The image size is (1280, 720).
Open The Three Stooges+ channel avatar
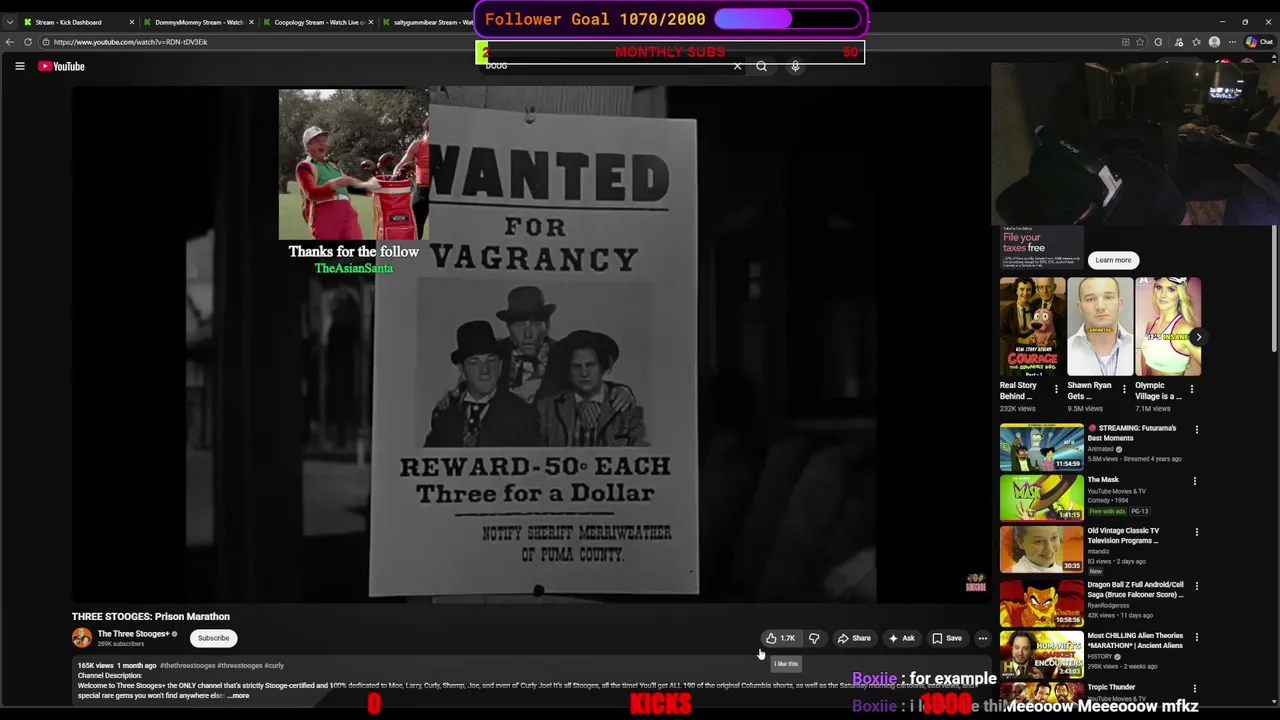tap(82, 637)
